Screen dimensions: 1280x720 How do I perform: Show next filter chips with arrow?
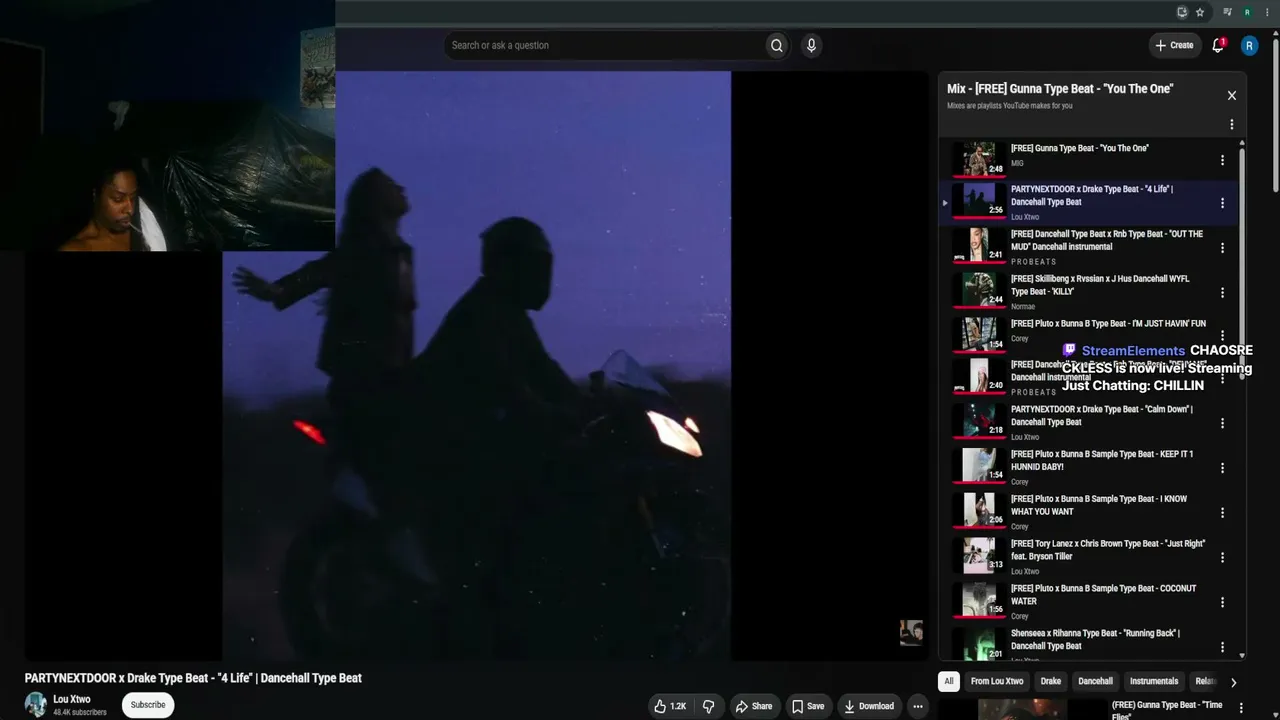pos(1233,682)
